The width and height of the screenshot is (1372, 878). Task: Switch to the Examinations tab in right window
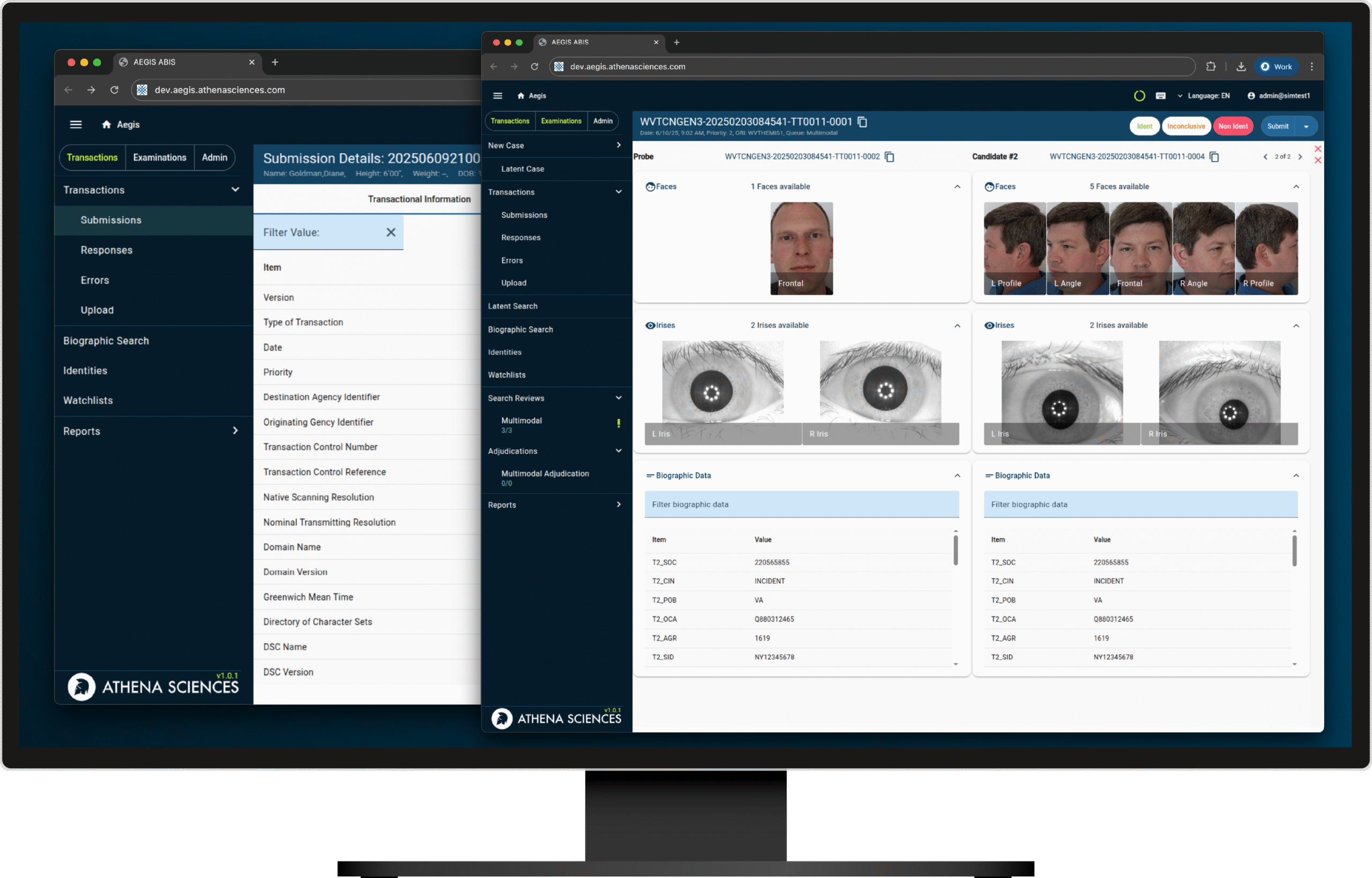click(x=561, y=121)
